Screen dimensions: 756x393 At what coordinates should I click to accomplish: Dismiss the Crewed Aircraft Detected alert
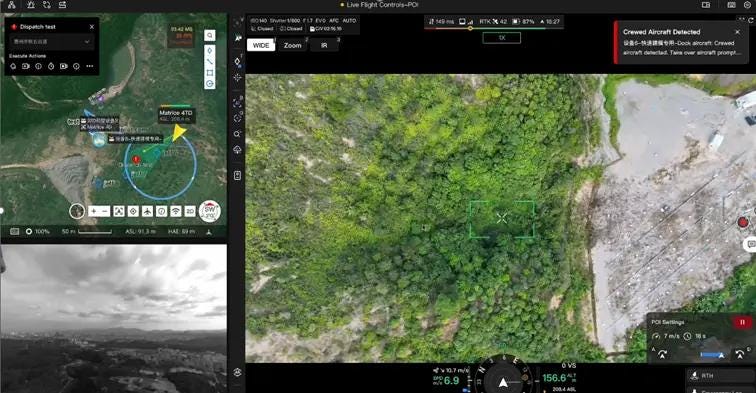(737, 32)
